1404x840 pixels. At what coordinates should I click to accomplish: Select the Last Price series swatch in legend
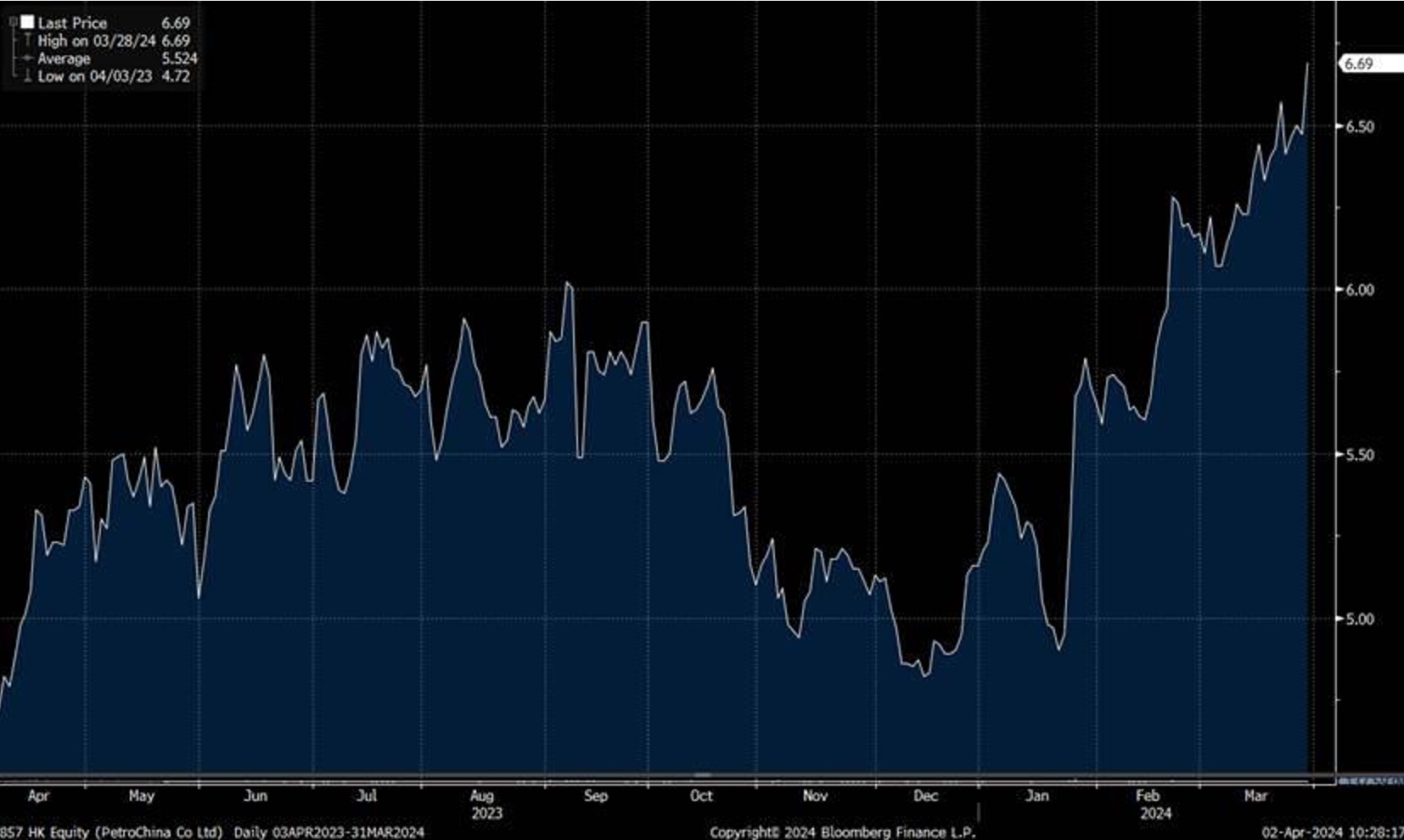tap(28, 22)
